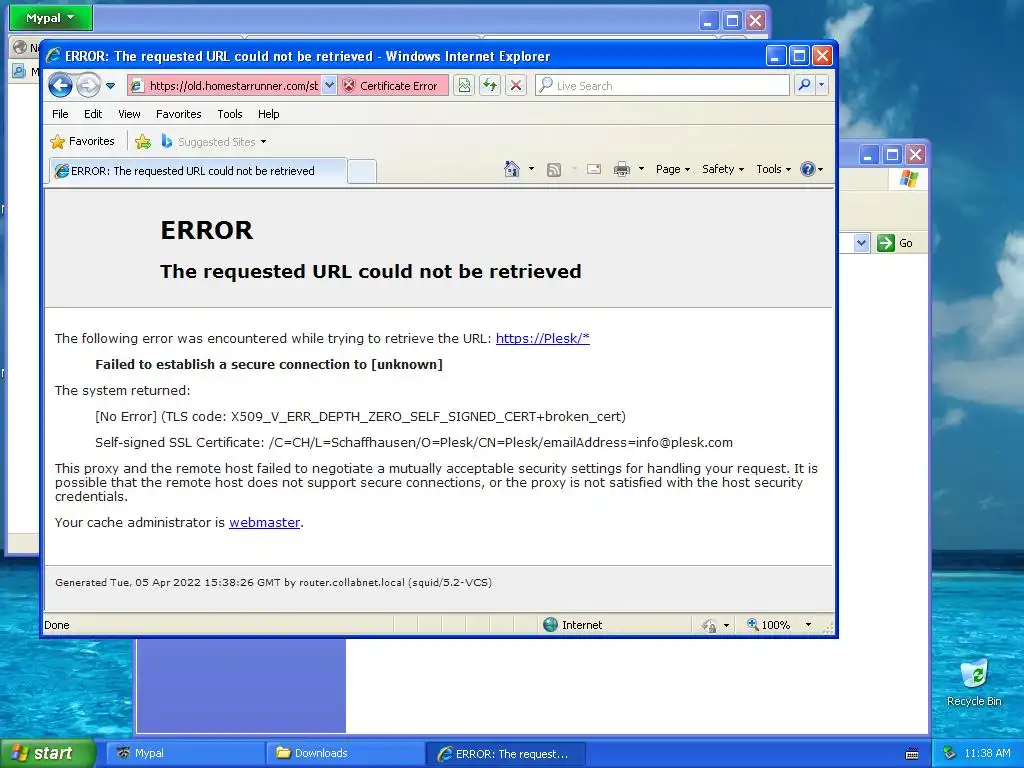Click the Read Mail envelope icon
Image resolution: width=1024 pixels, height=768 pixels.
(x=594, y=170)
